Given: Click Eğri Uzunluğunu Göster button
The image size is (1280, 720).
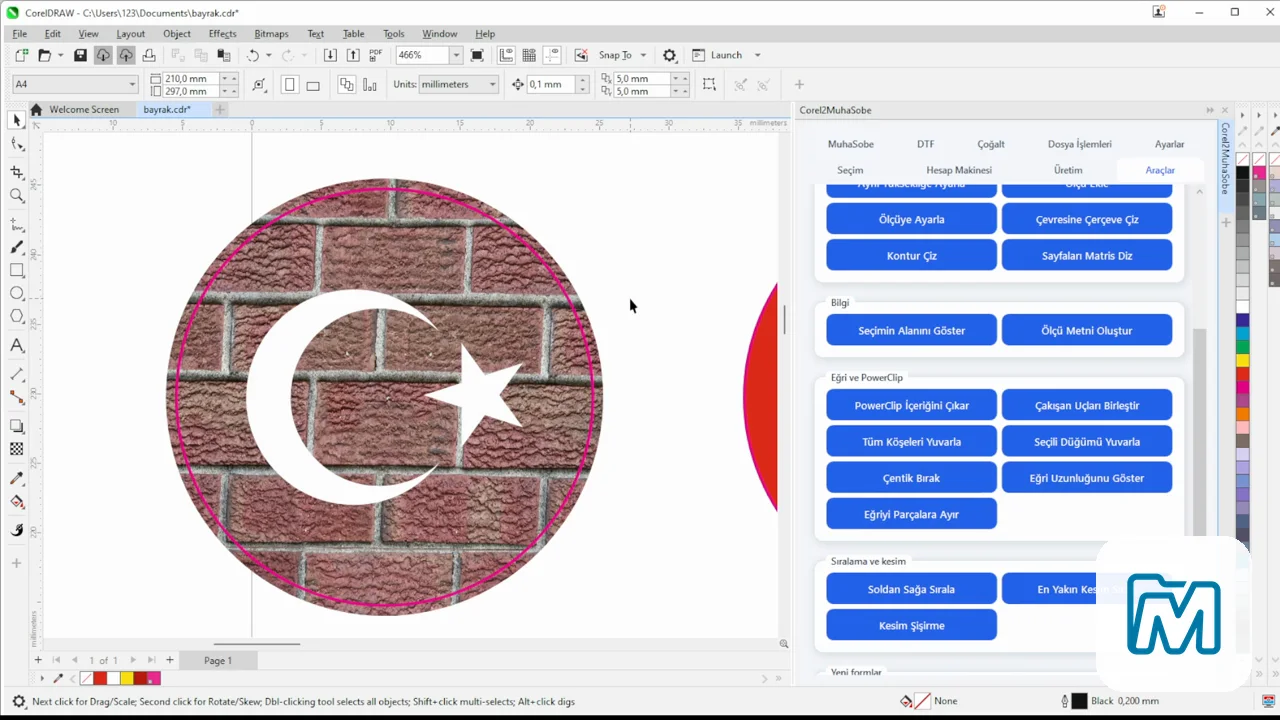Looking at the screenshot, I should tap(1087, 478).
